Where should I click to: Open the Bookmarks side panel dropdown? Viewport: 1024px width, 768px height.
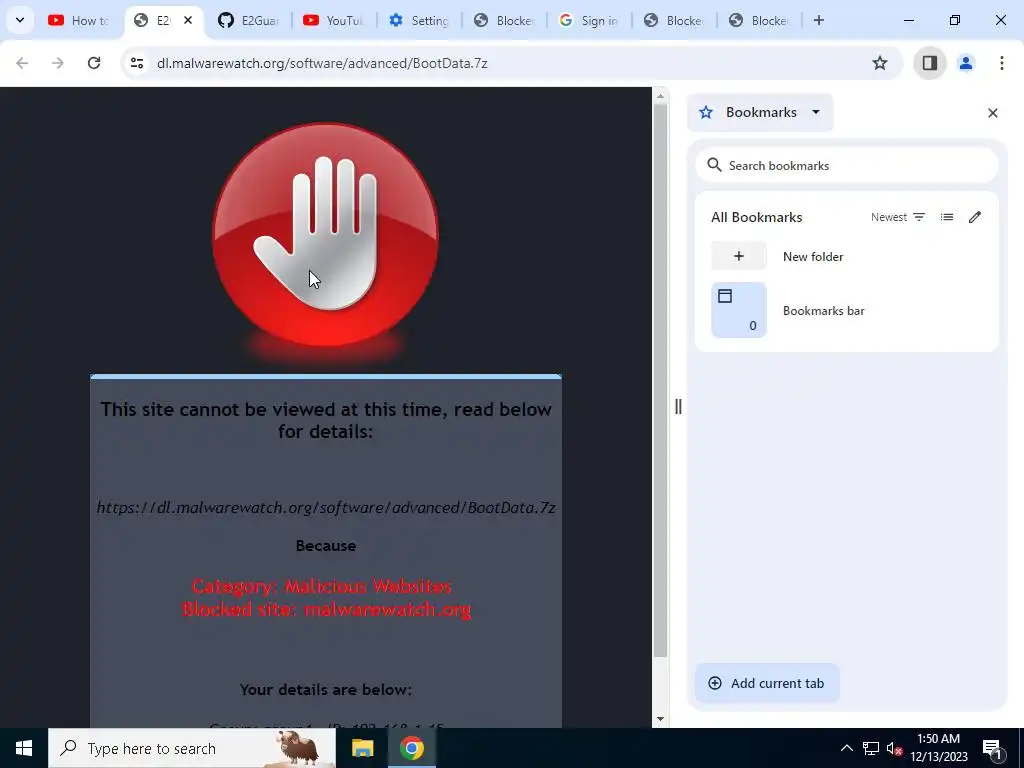click(x=760, y=112)
